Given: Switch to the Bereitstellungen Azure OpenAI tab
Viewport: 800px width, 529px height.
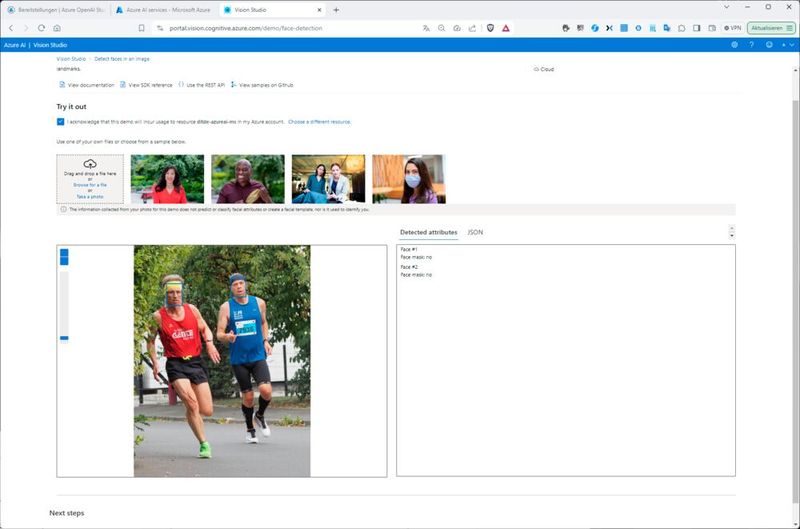Looking at the screenshot, I should pyautogui.click(x=56, y=10).
